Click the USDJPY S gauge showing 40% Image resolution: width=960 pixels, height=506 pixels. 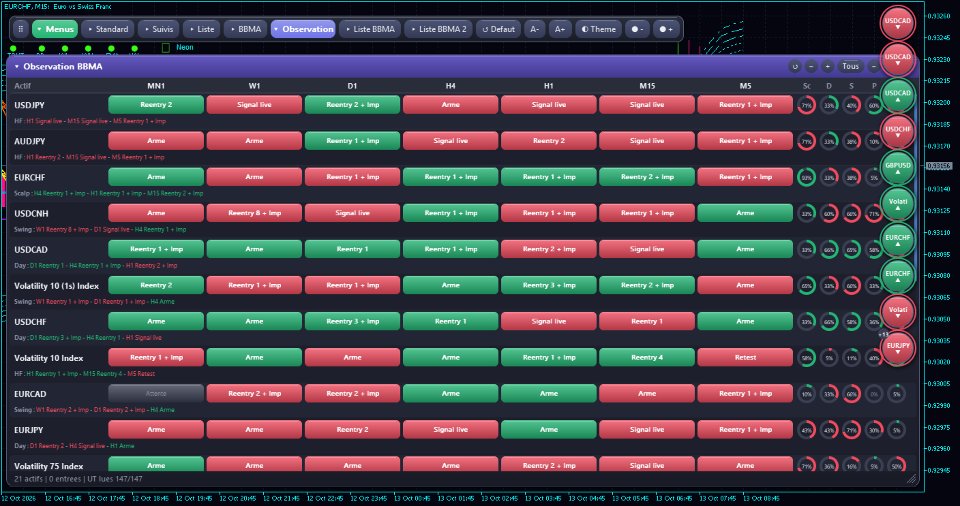[x=851, y=105]
